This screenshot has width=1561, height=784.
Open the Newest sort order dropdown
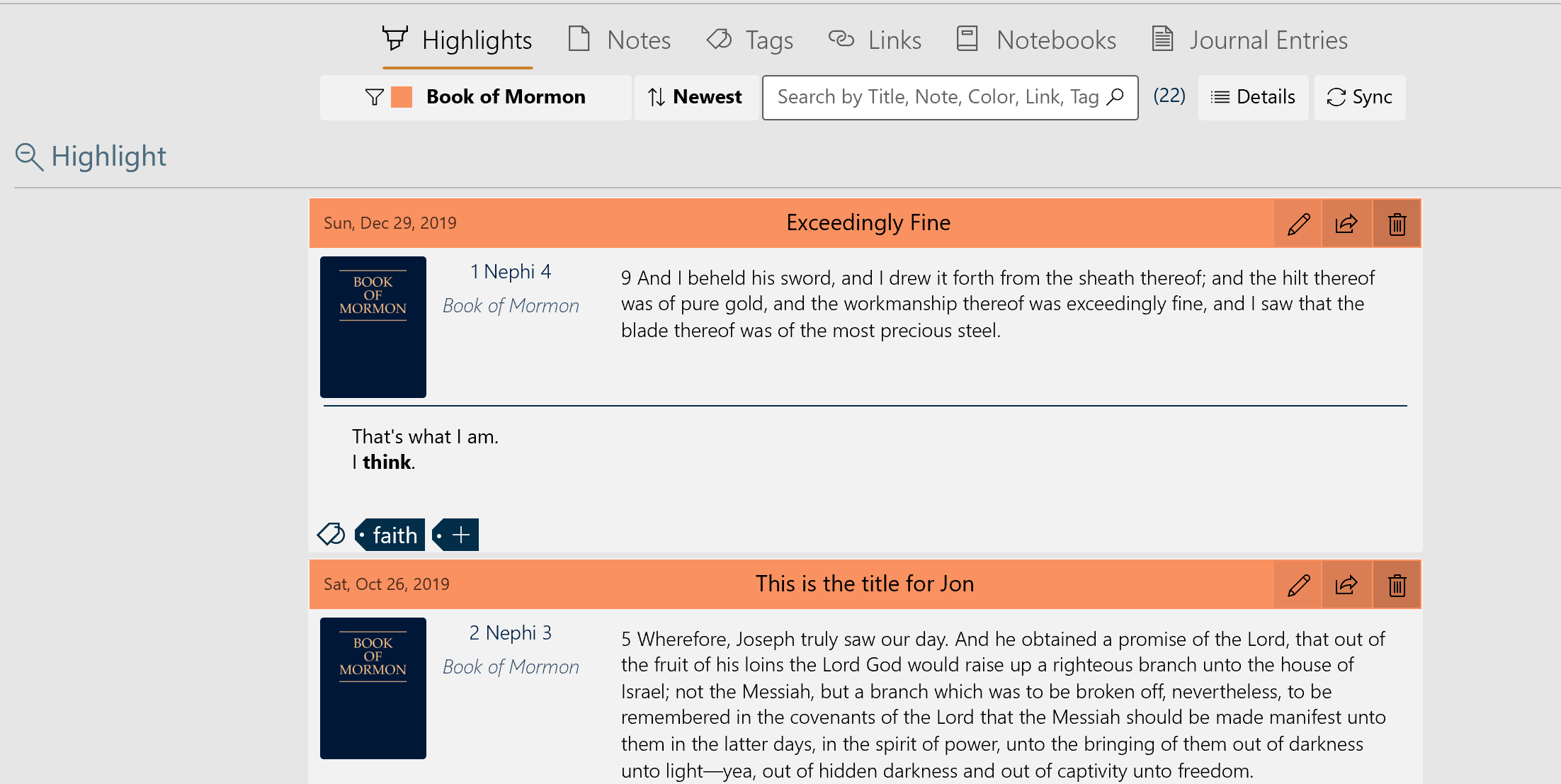point(695,97)
